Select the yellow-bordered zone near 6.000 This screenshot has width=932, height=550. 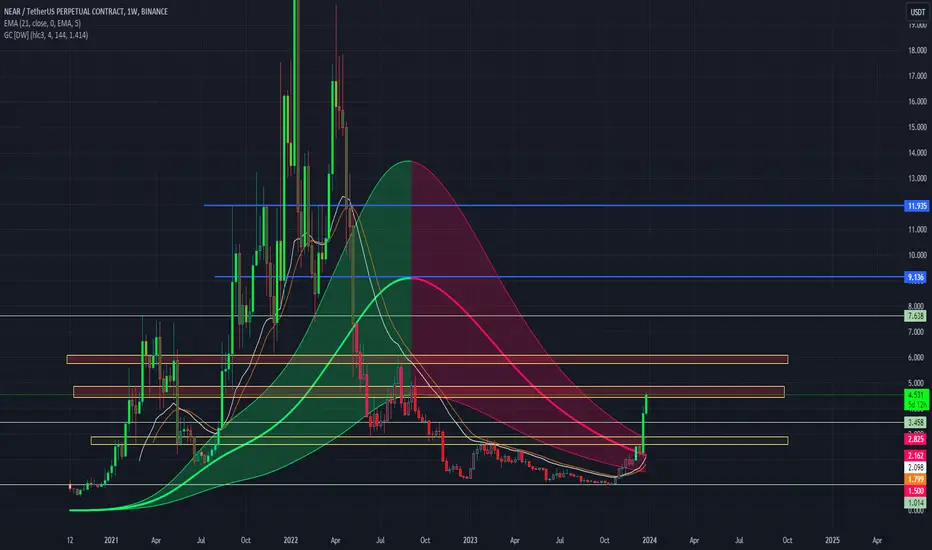coord(427,359)
